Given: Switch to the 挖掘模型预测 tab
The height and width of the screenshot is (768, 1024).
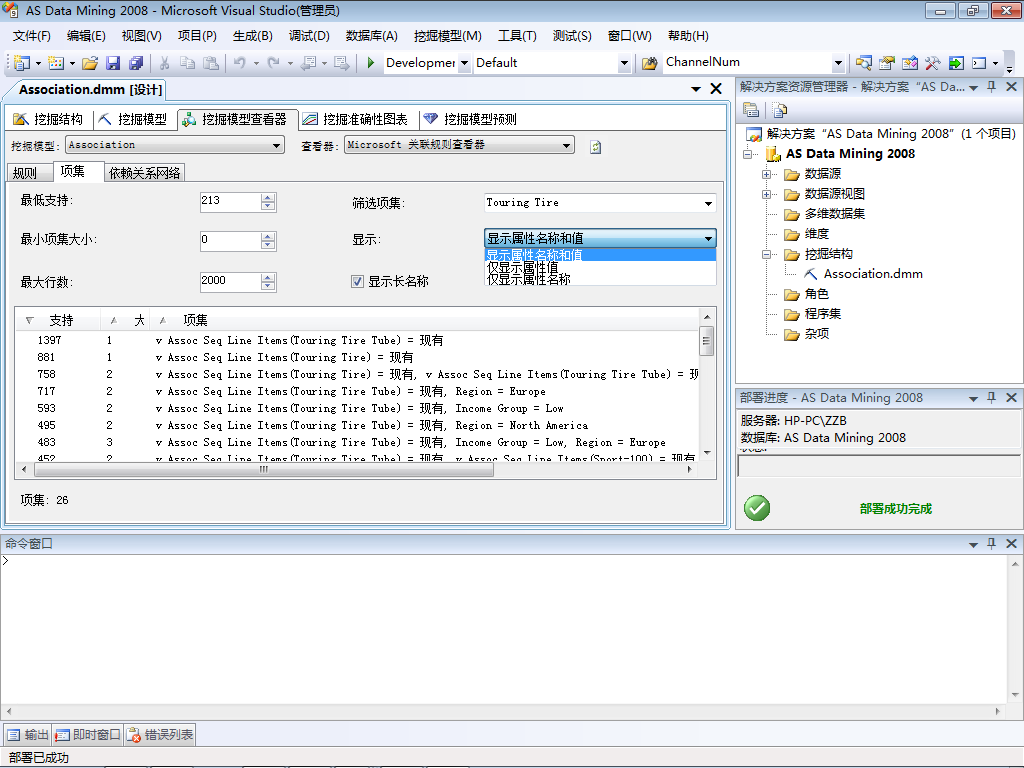Looking at the screenshot, I should (x=470, y=119).
